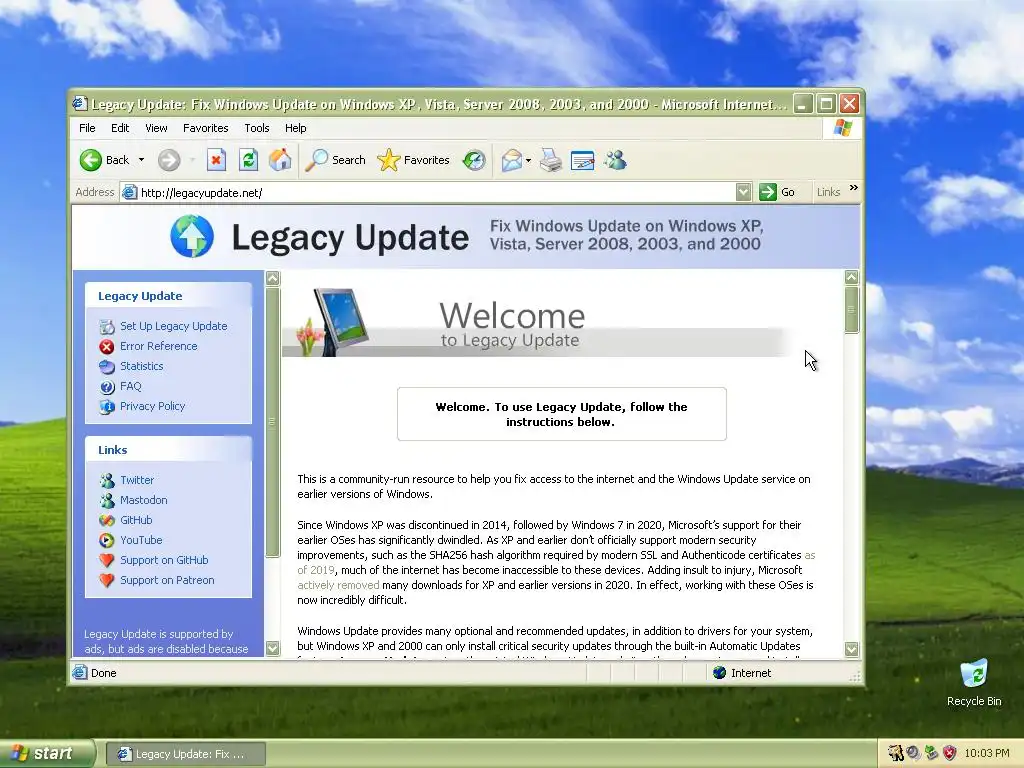The image size is (1024, 768).
Task: Expand the Forward button history dropdown arrow
Action: tap(192, 160)
